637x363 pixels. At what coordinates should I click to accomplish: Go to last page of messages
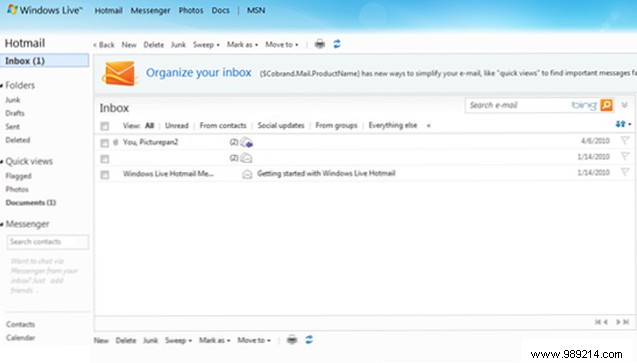point(626,322)
